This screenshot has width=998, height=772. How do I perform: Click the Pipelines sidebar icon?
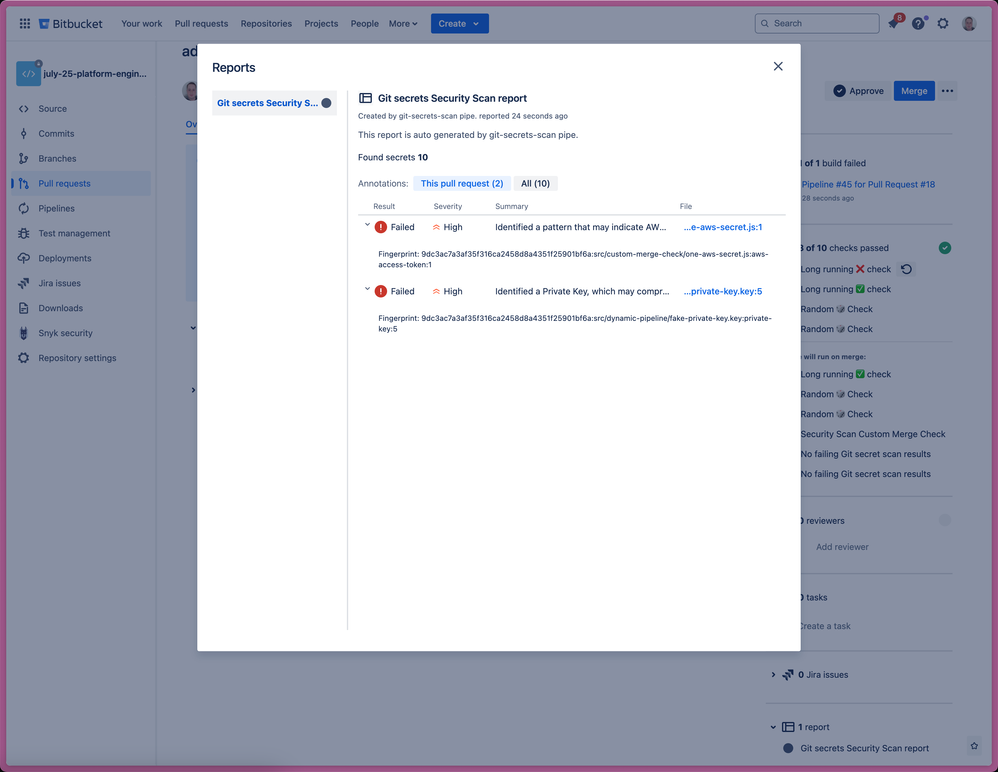coord(24,208)
